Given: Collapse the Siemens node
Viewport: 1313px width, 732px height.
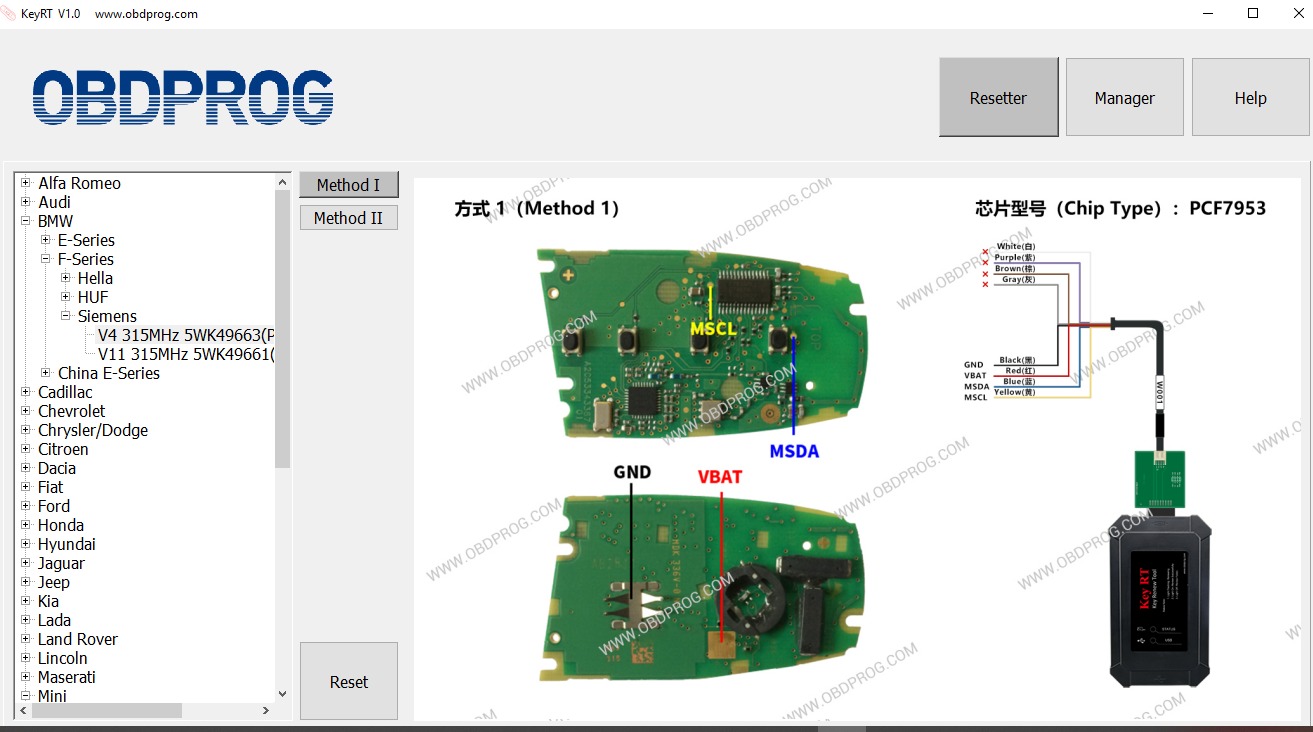Looking at the screenshot, I should pyautogui.click(x=66, y=316).
